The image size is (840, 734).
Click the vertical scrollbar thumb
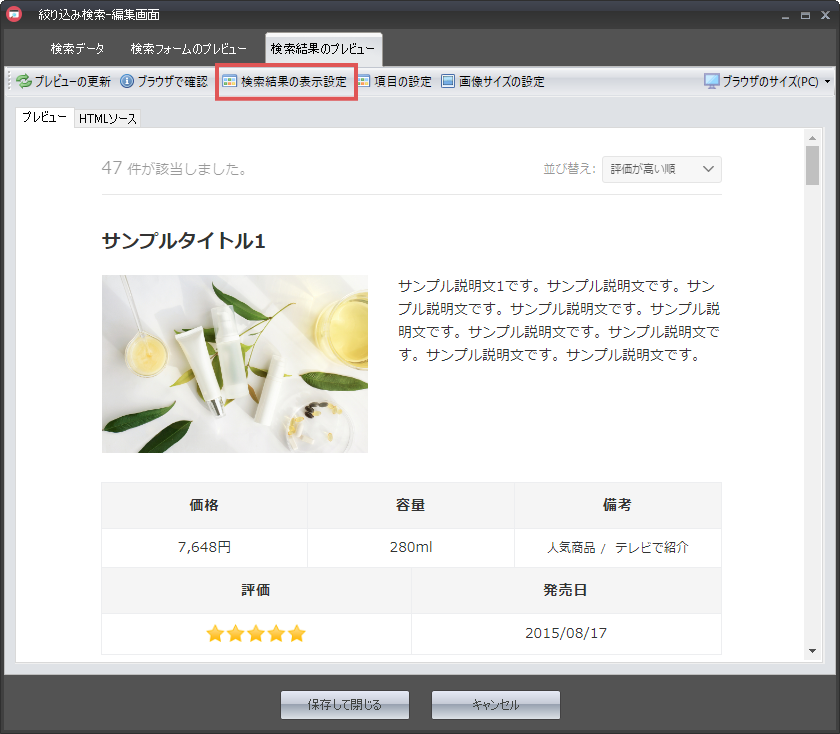pyautogui.click(x=812, y=166)
